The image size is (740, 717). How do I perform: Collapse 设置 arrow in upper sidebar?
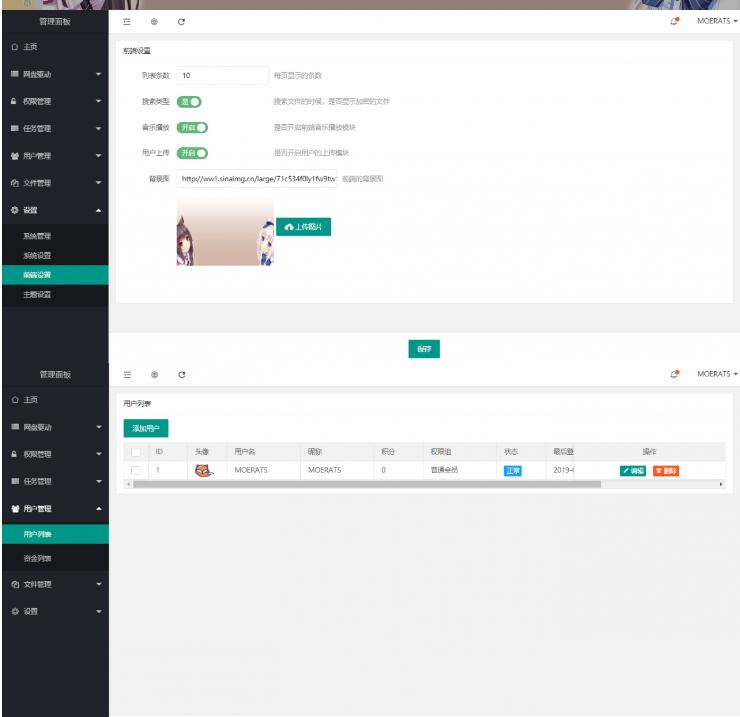click(x=98, y=210)
